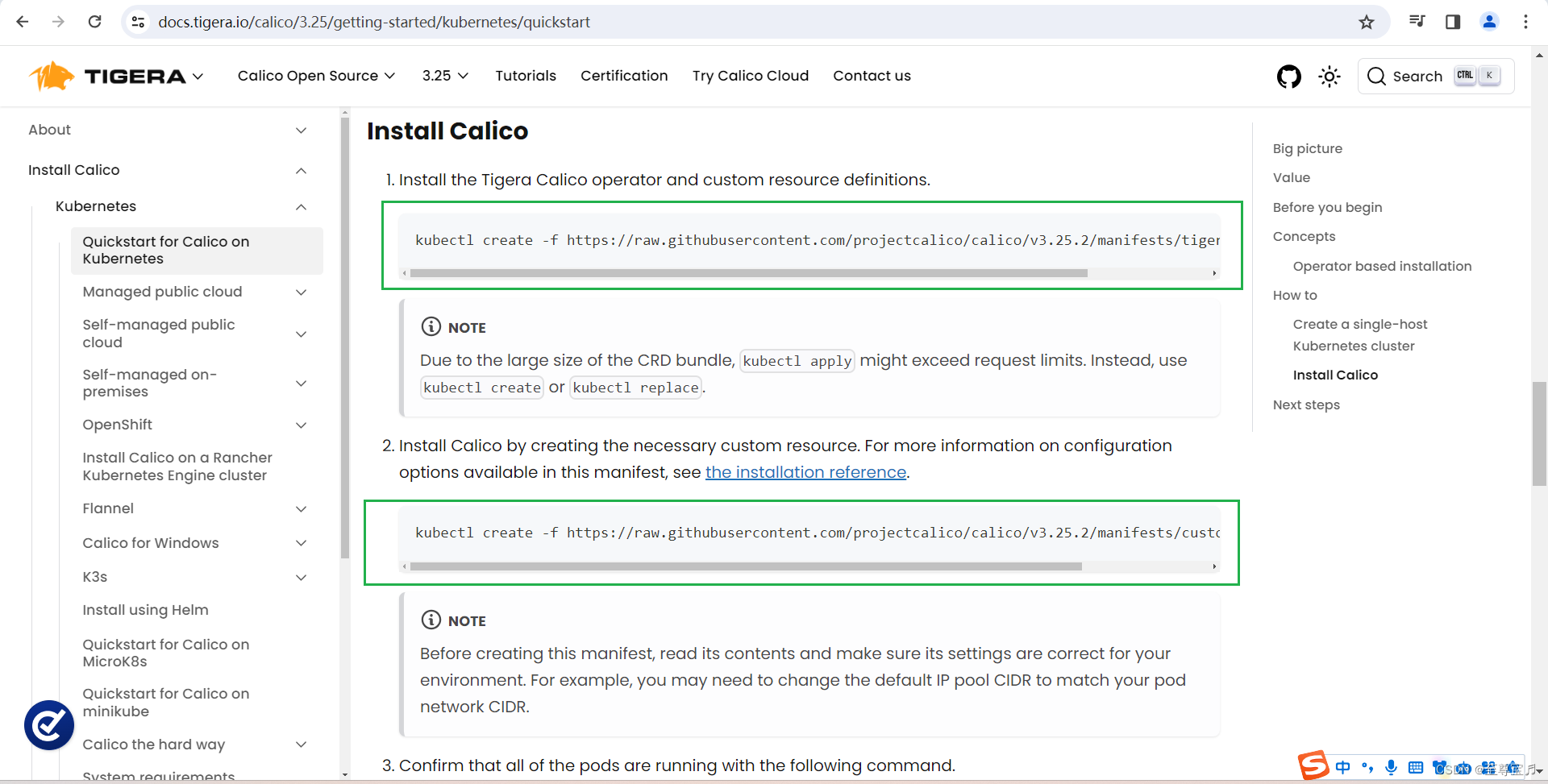Jump to Next steps section
The width and height of the screenshot is (1548, 784).
[1306, 404]
